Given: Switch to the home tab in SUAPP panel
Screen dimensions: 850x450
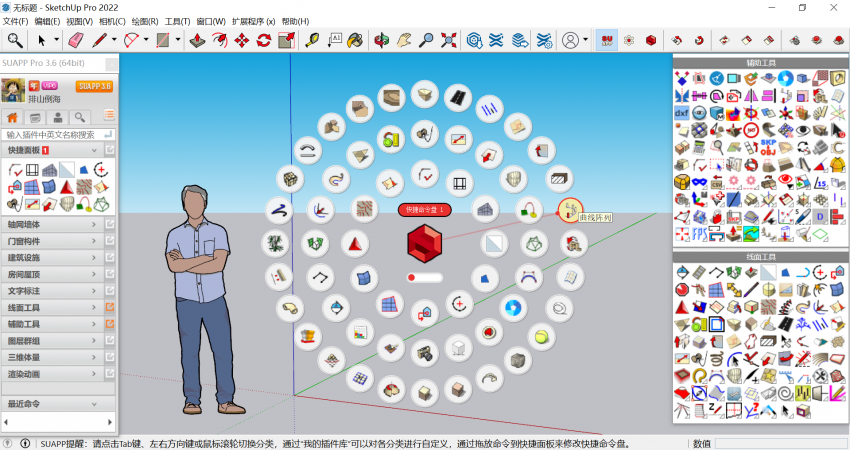Looking at the screenshot, I should (12, 117).
